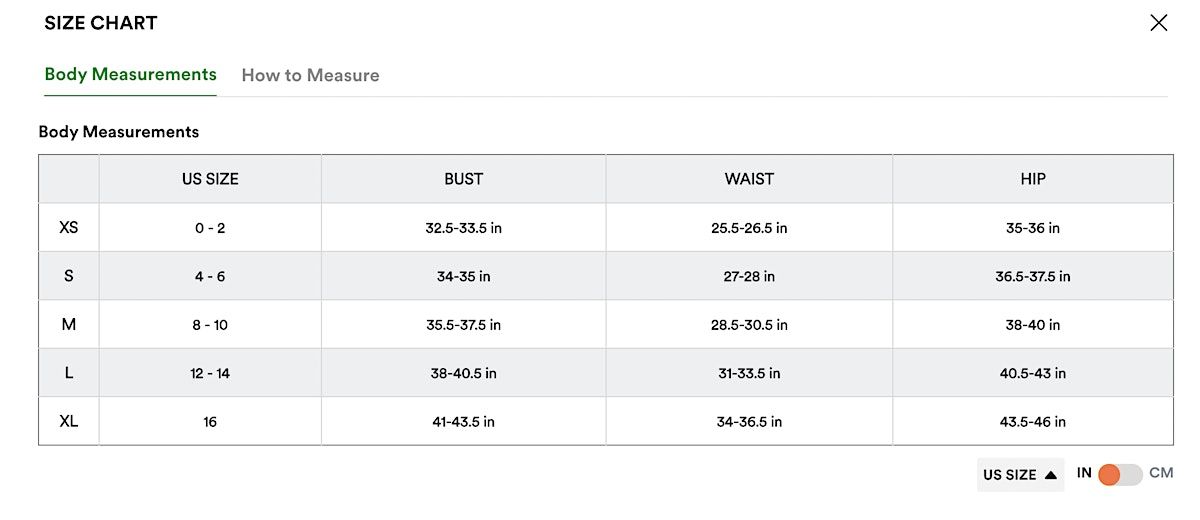The height and width of the screenshot is (520, 1200).
Task: Close the size chart dialog
Action: 1158,23
